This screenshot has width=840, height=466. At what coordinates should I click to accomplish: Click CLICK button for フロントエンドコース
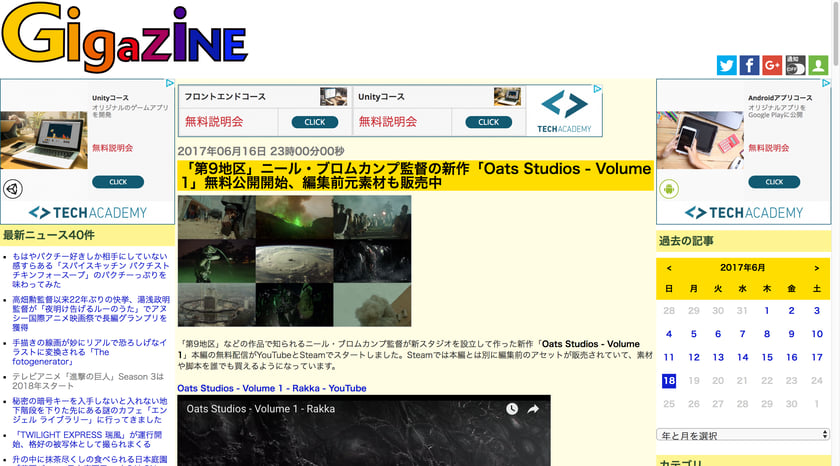[x=314, y=122]
